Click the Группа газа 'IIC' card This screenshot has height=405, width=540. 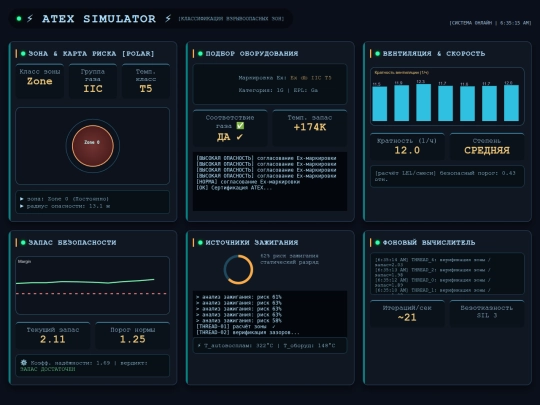tap(93, 81)
